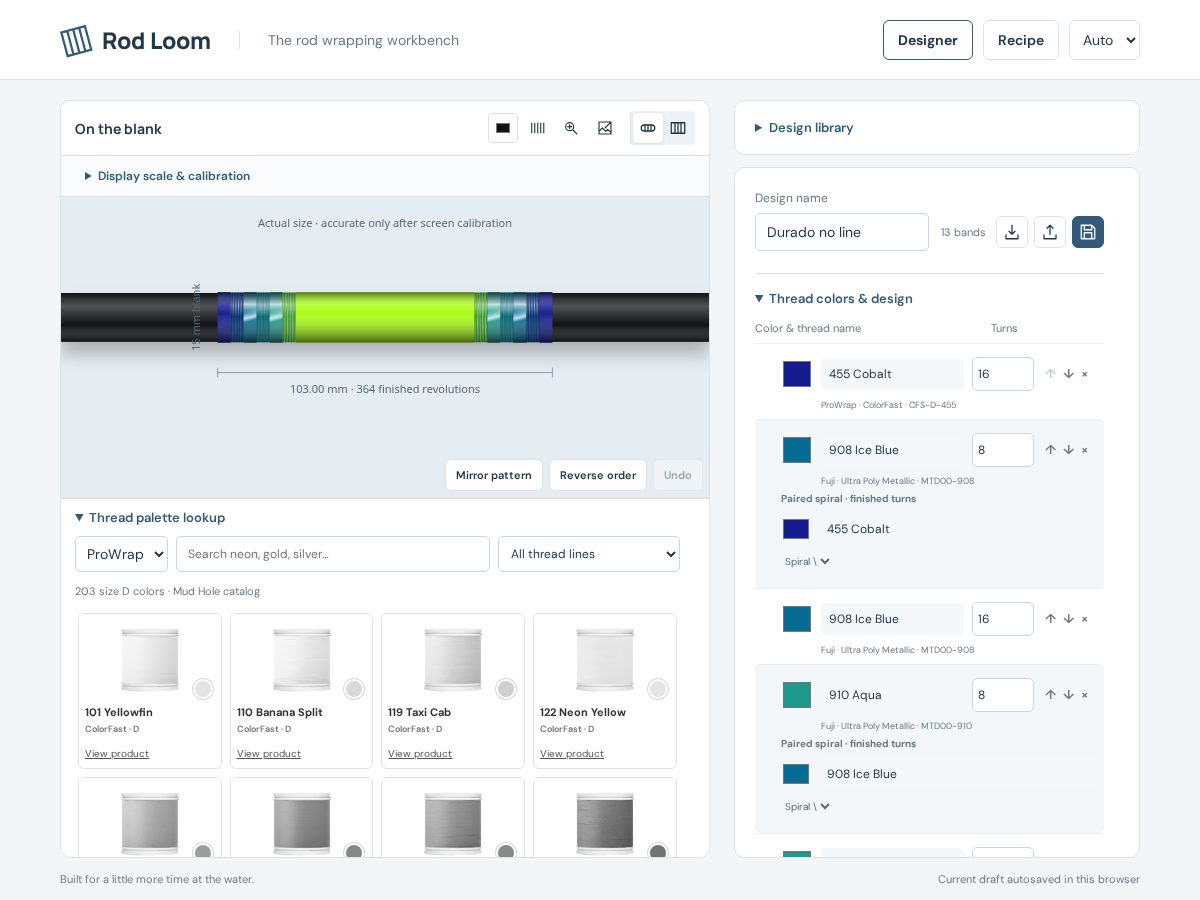Delete the 16-turn 908 Ice Blue band
1200x900 pixels.
point(1085,619)
